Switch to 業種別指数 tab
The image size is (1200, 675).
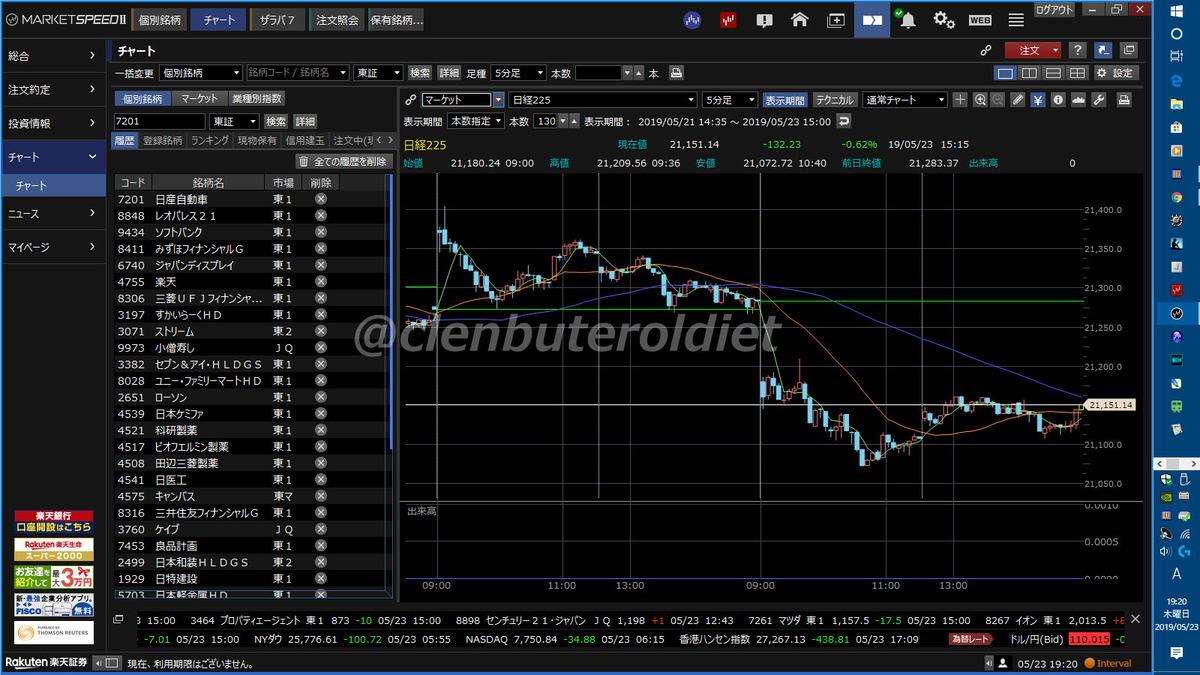(x=257, y=99)
